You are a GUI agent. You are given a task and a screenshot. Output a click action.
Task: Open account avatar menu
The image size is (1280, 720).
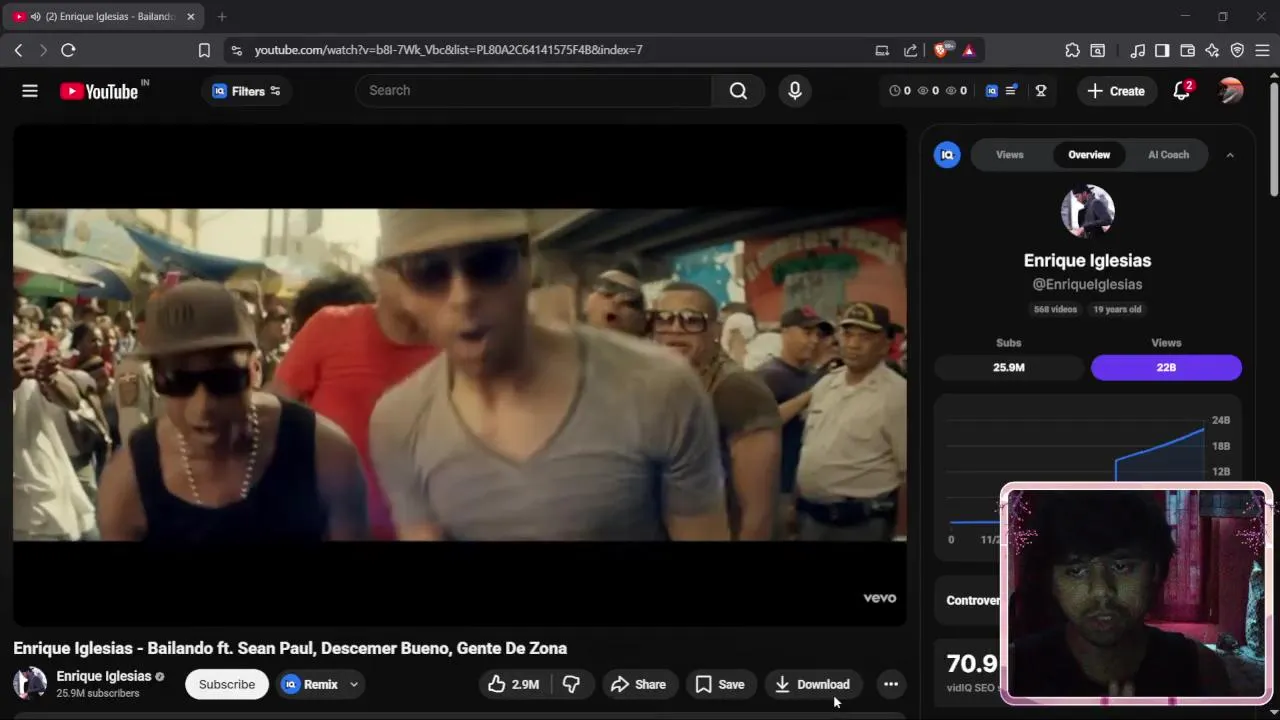pos(1231,91)
